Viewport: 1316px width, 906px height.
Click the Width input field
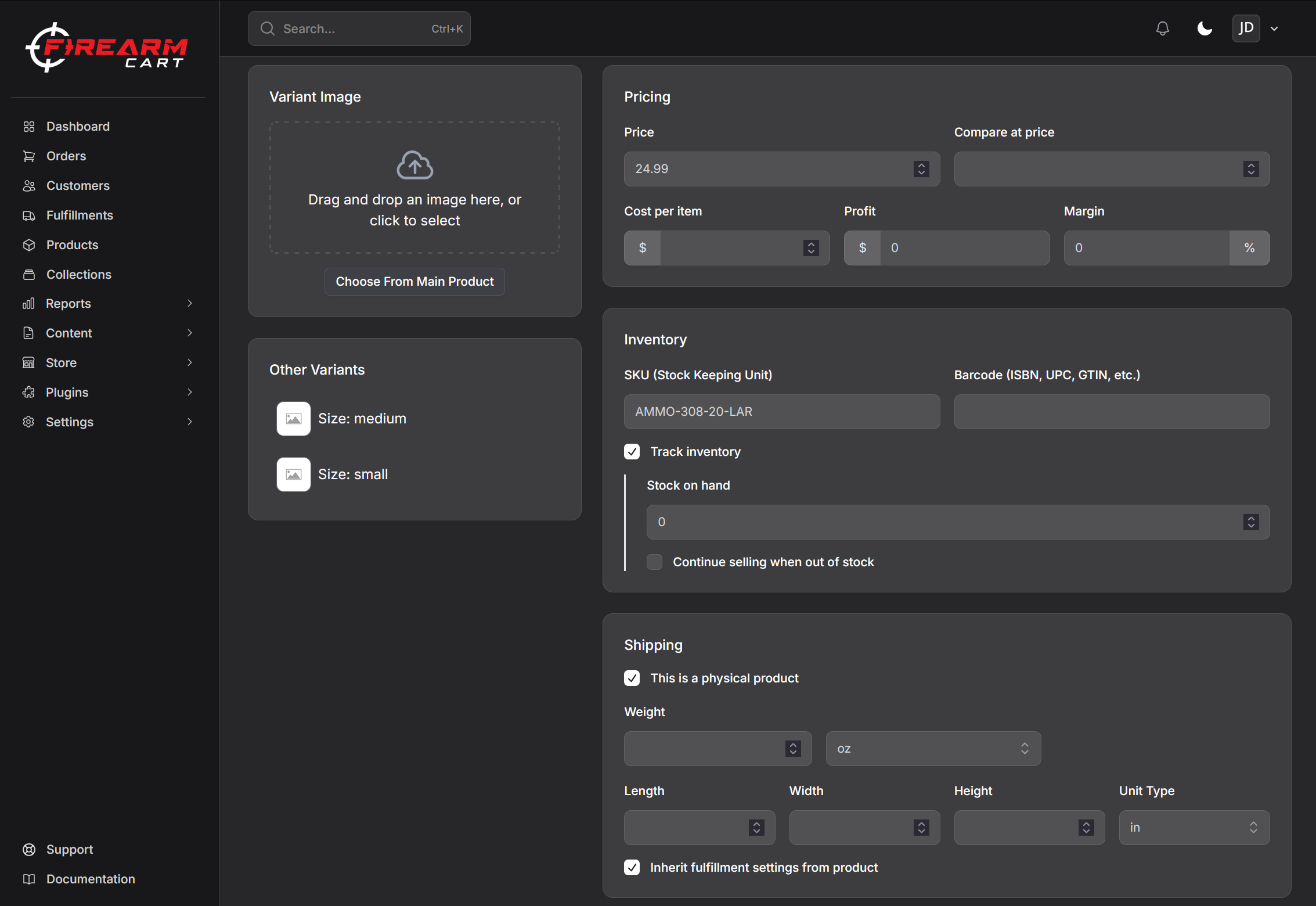[864, 828]
